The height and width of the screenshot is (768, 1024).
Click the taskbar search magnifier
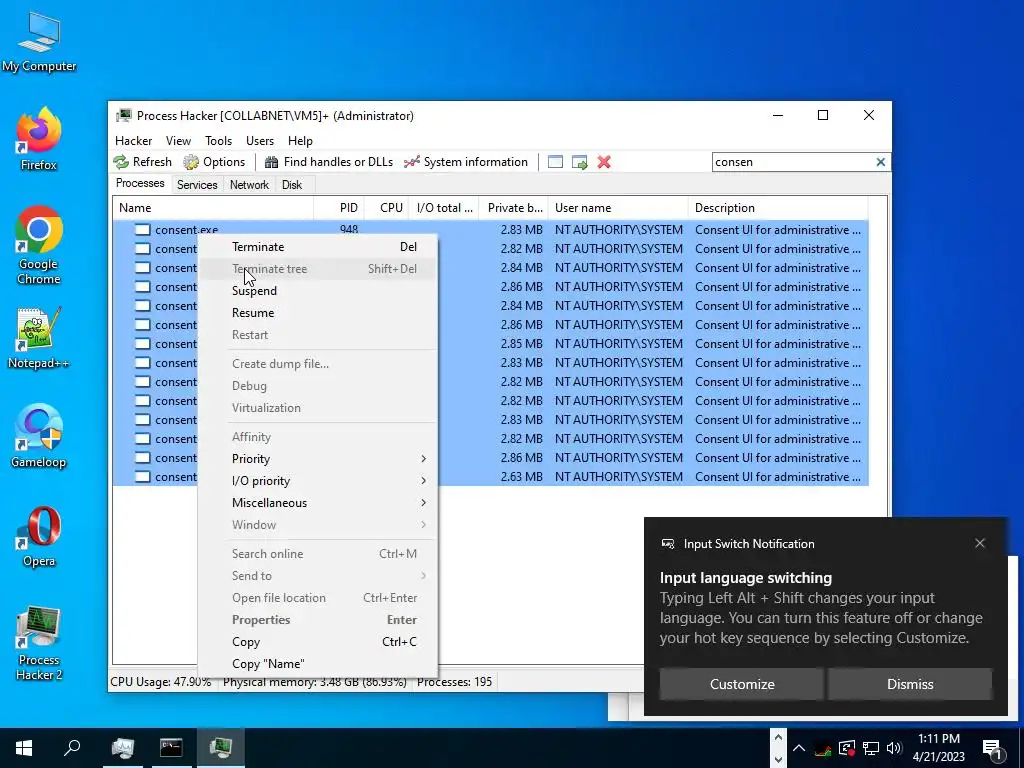click(x=72, y=748)
